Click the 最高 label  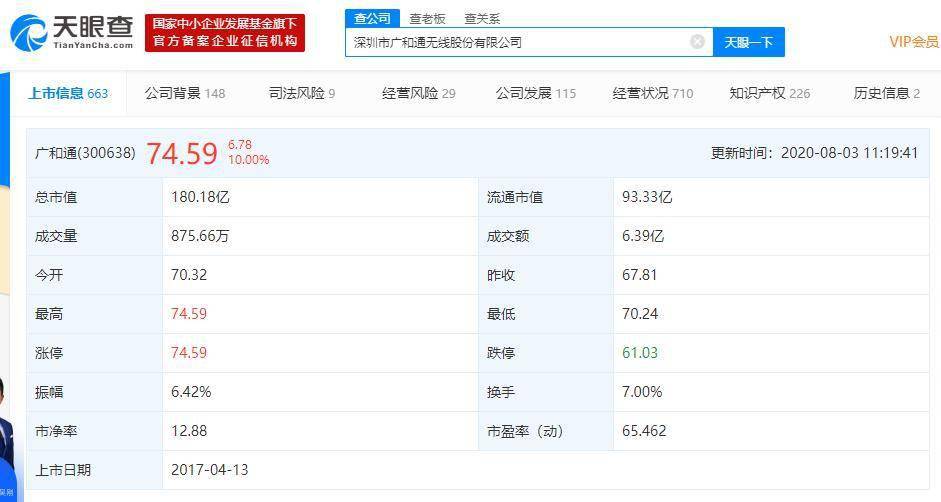[x=49, y=314]
